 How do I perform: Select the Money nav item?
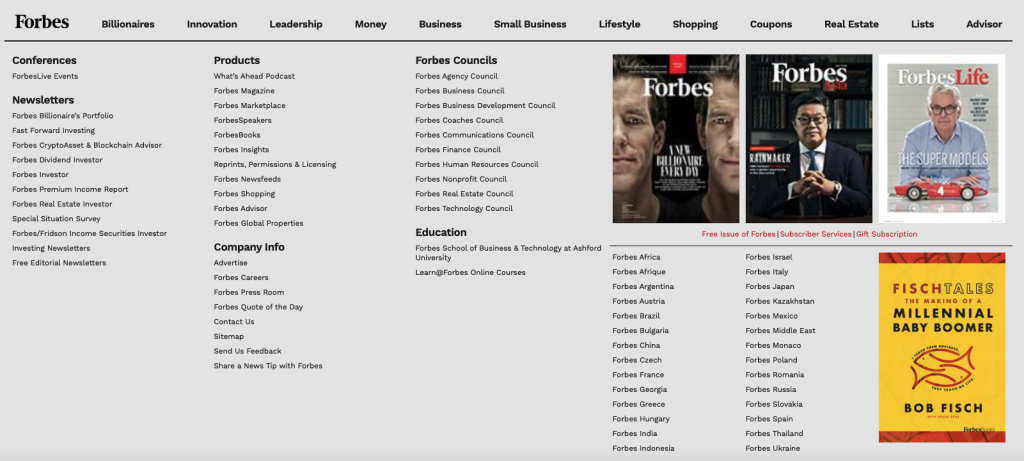coord(370,24)
